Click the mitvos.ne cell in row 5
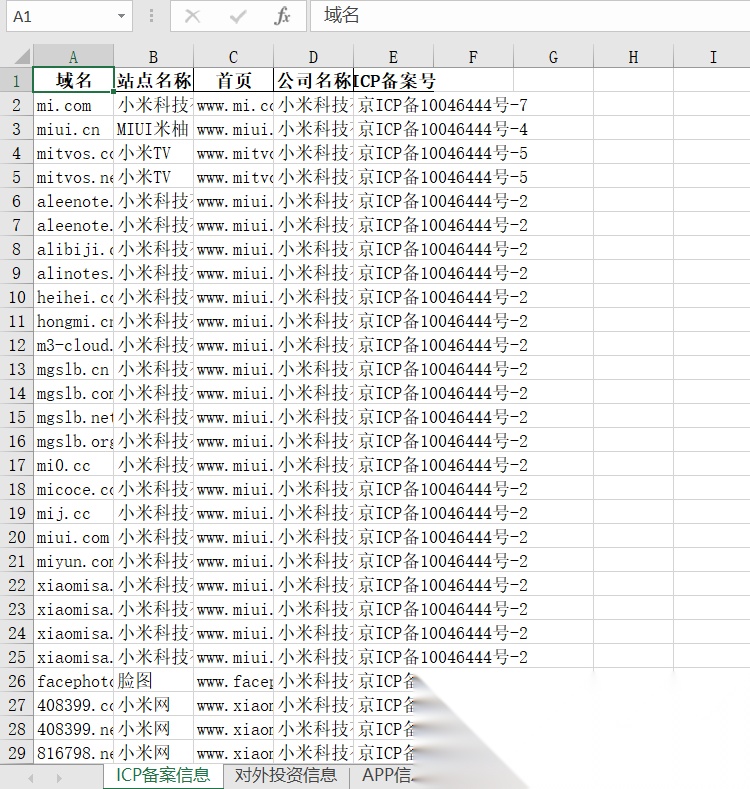Viewport: 750px width, 789px height. (73, 177)
